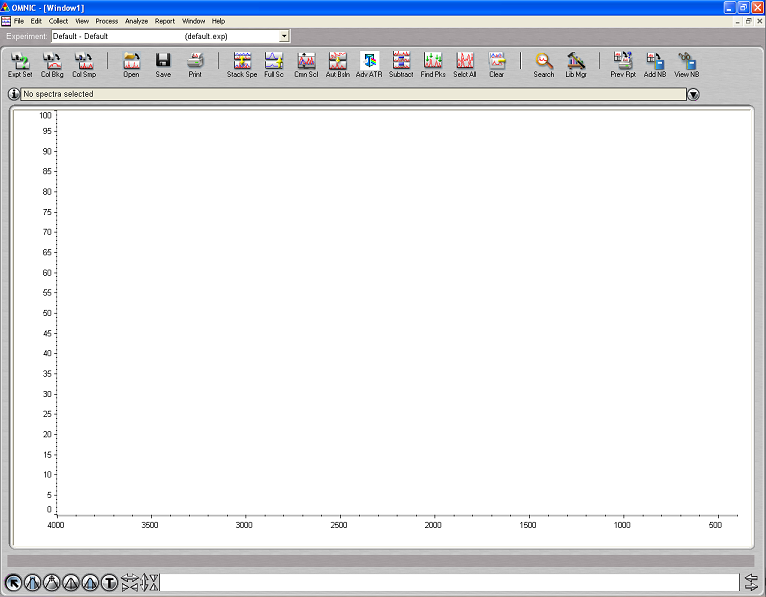Click the roll/swap arrows at bottom right

coord(751,582)
